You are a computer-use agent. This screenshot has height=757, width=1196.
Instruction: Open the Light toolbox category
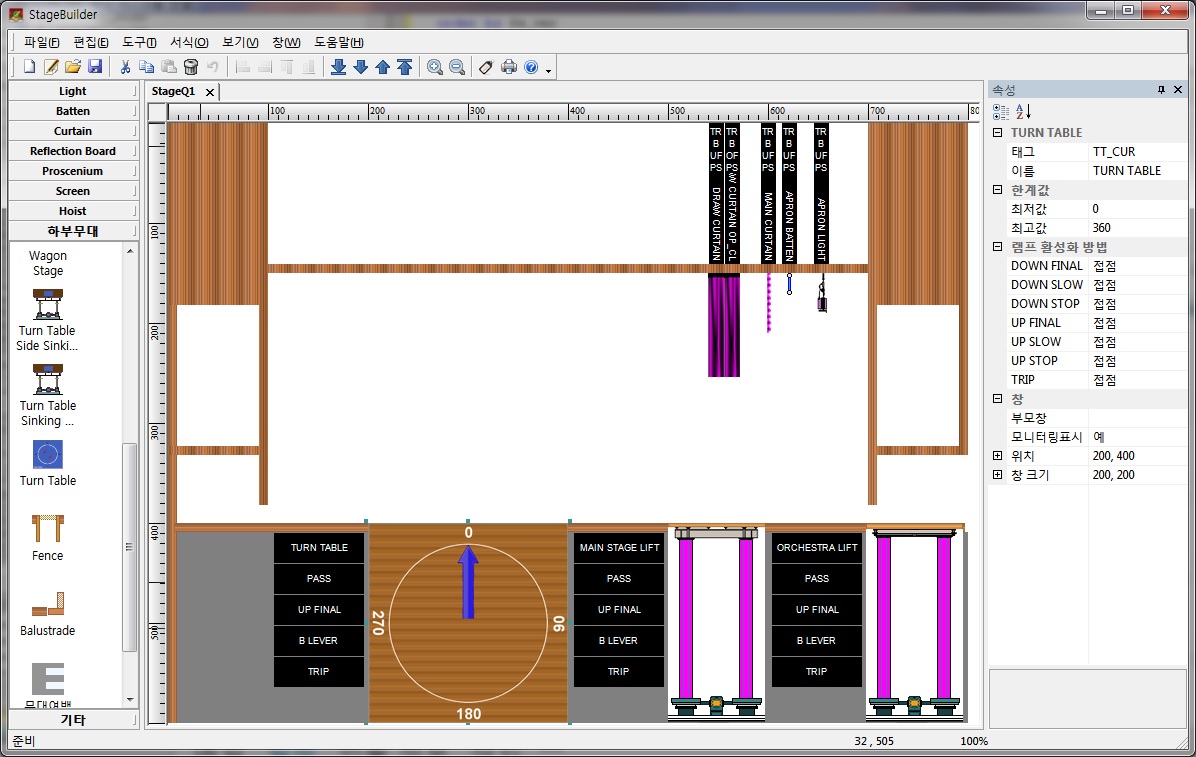(x=73, y=91)
